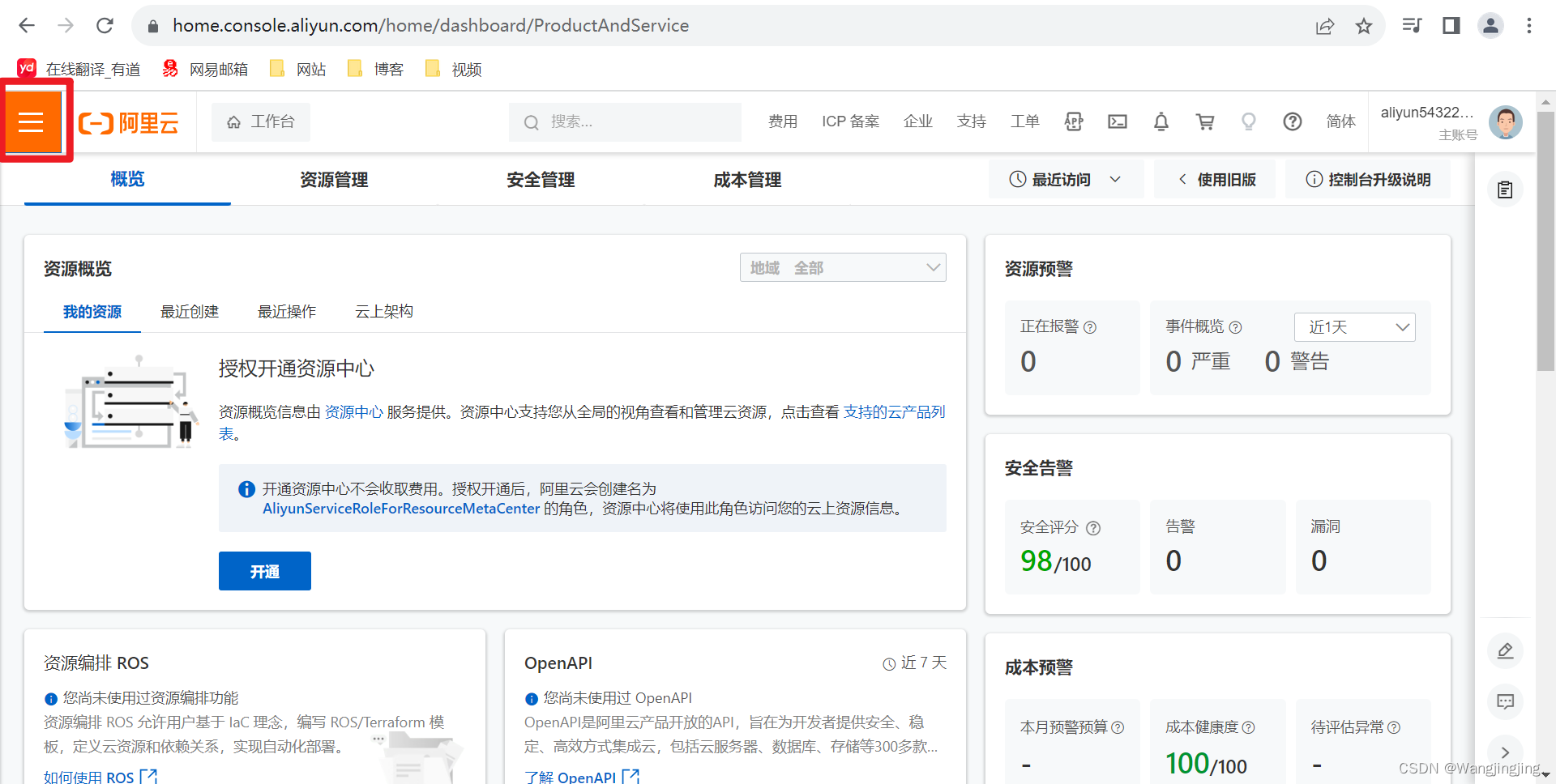Open the 支持 menu
The image size is (1556, 784).
point(971,121)
